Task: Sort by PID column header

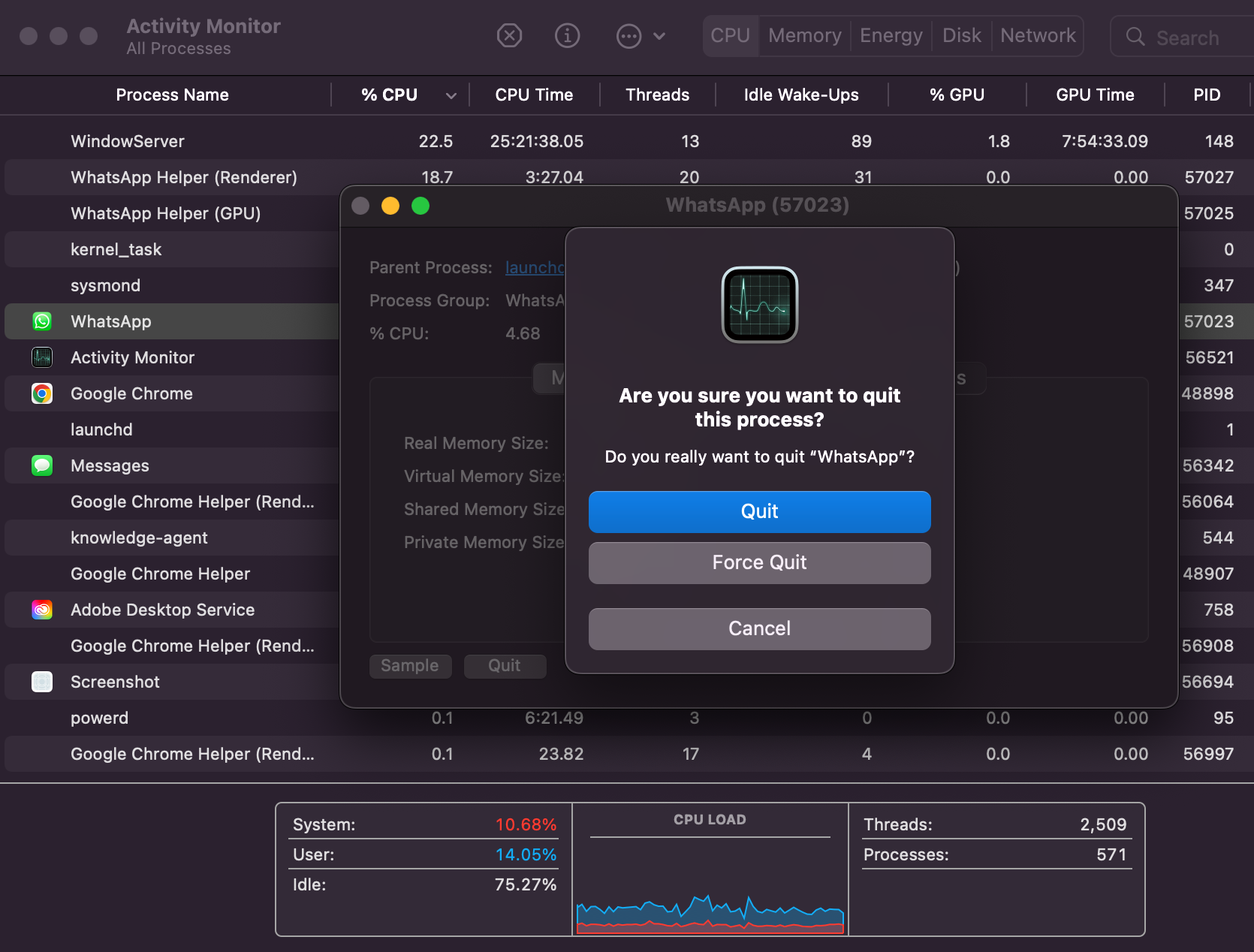Action: click(1207, 95)
